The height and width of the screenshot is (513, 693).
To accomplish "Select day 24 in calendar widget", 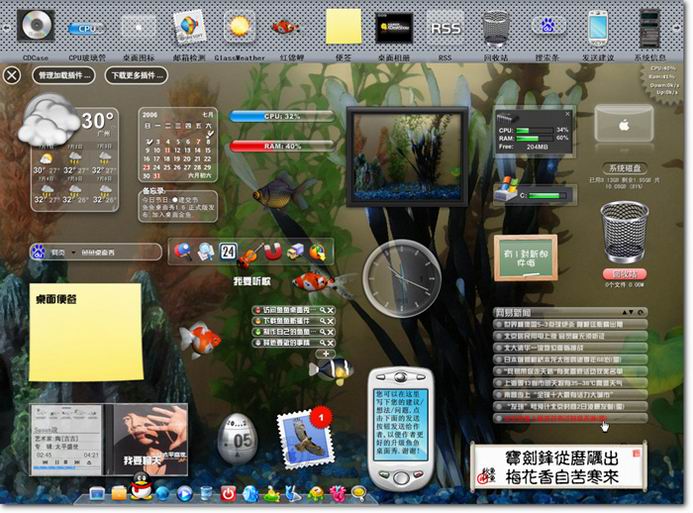I will 156,167.
